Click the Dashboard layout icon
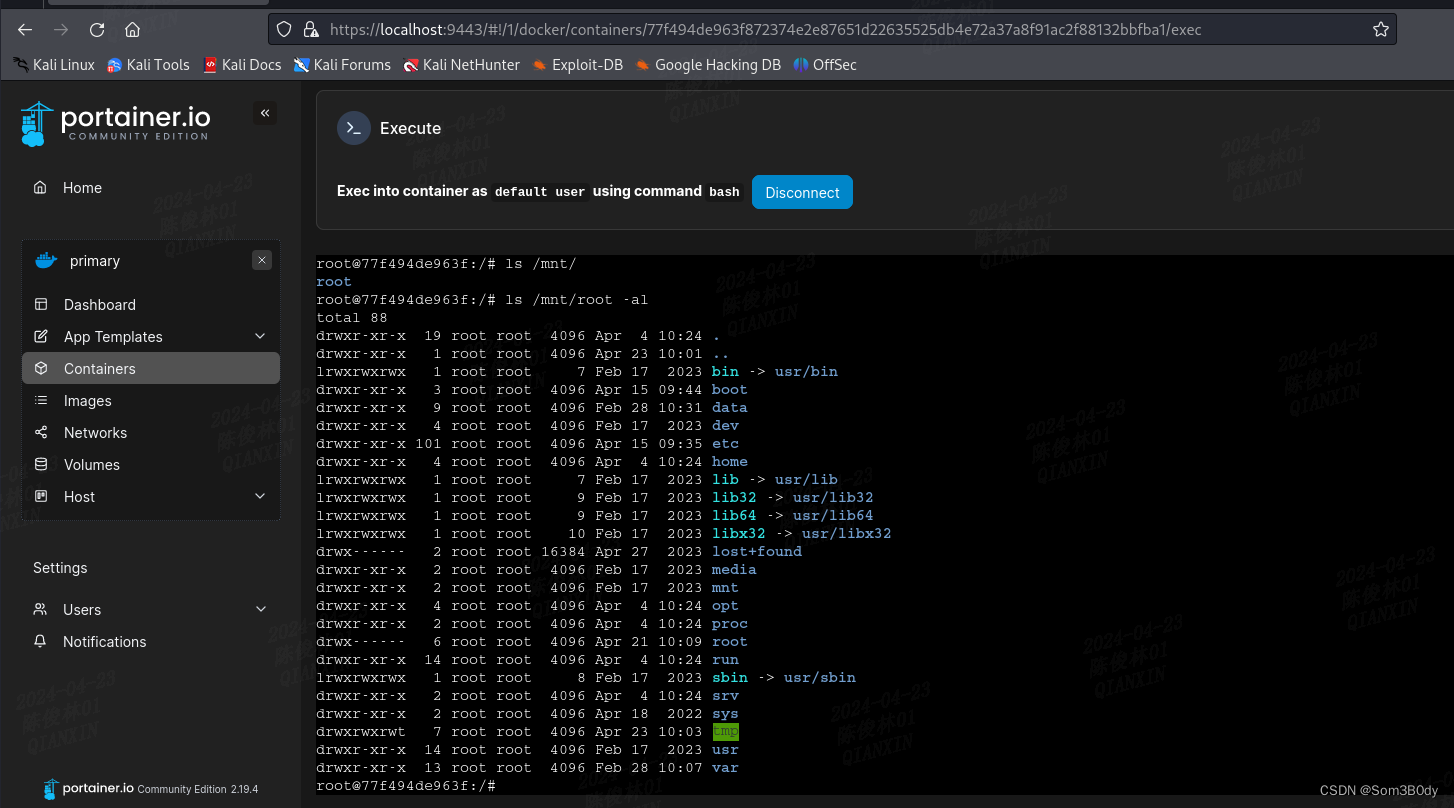The height and width of the screenshot is (808, 1454). click(x=41, y=305)
